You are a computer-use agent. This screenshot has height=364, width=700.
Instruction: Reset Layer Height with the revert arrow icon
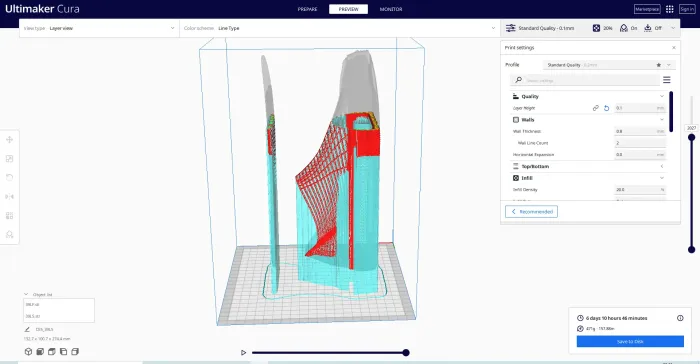(x=606, y=108)
